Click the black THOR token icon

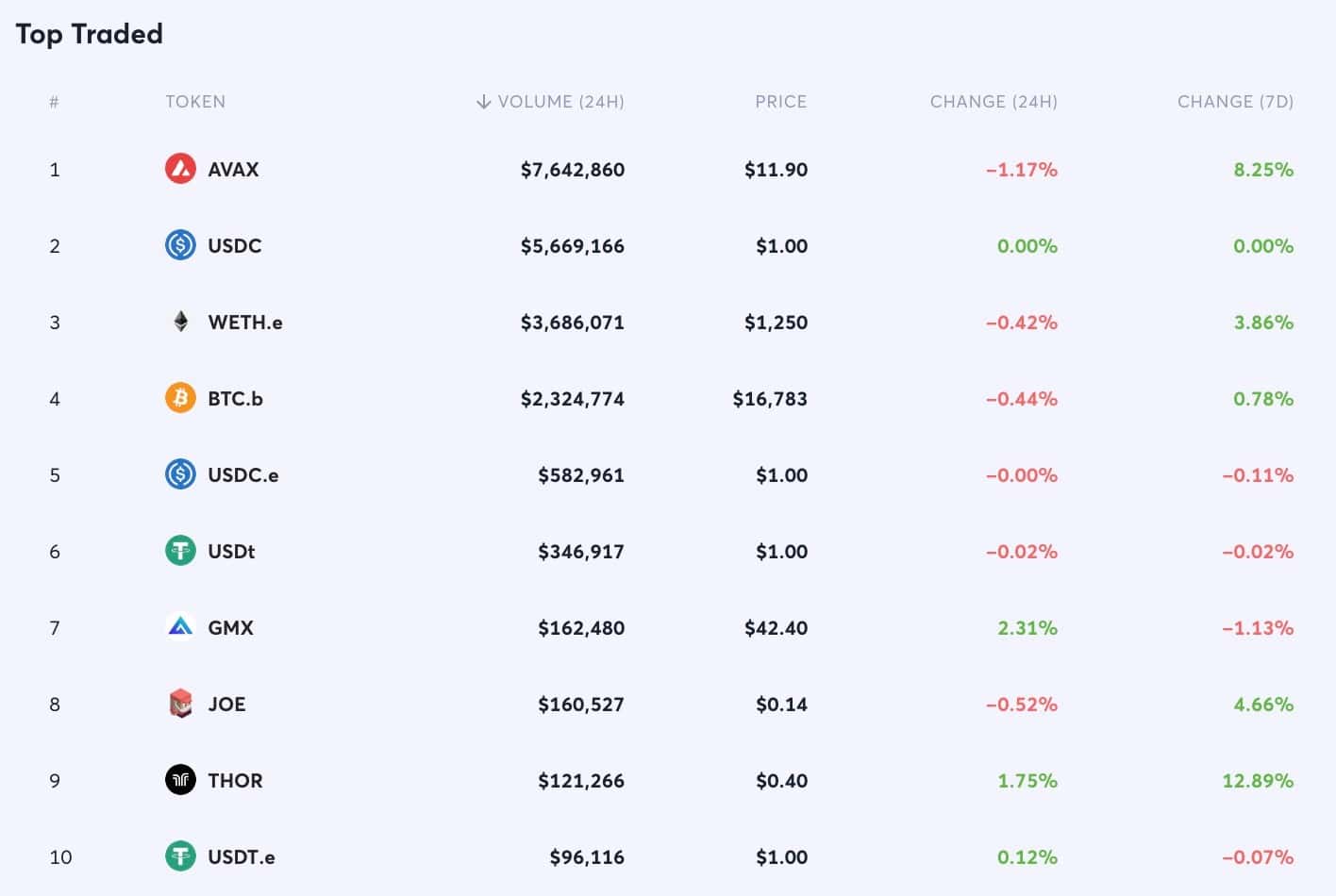point(180,780)
